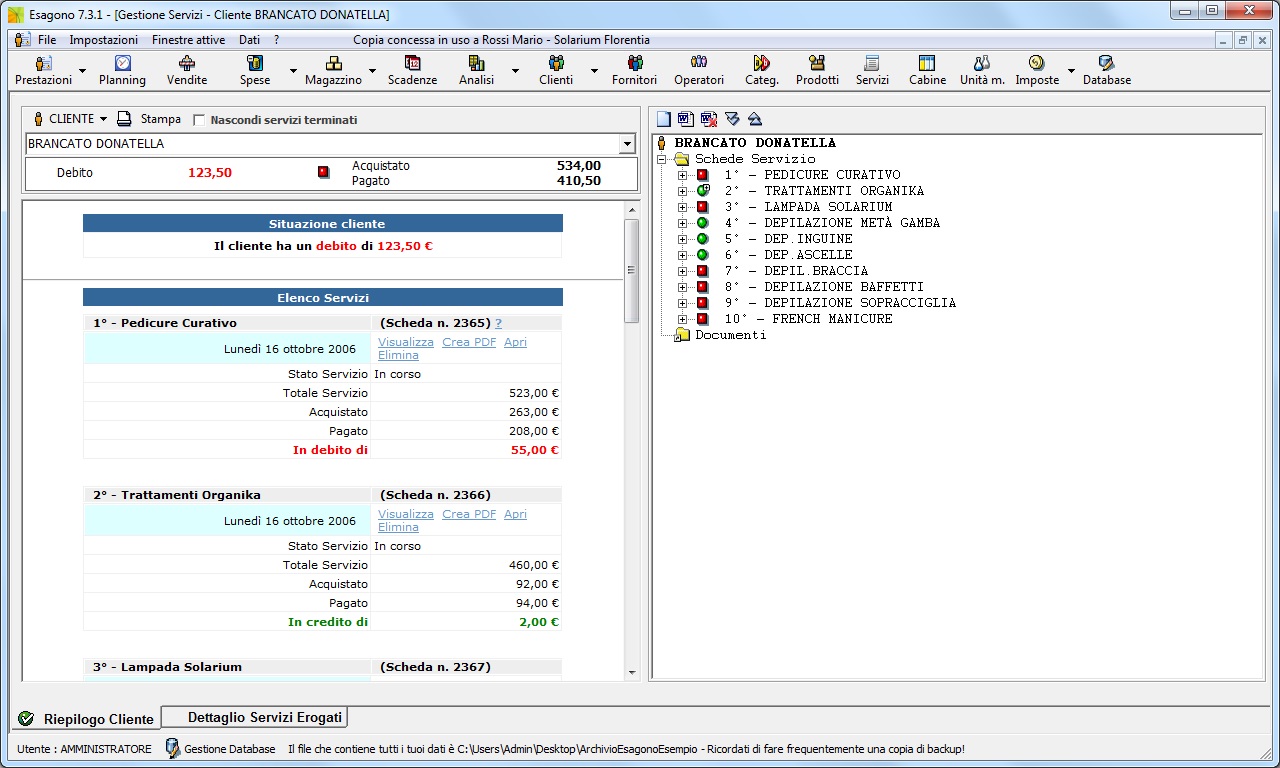
Task: Open the ? help menu
Action: click(x=276, y=40)
